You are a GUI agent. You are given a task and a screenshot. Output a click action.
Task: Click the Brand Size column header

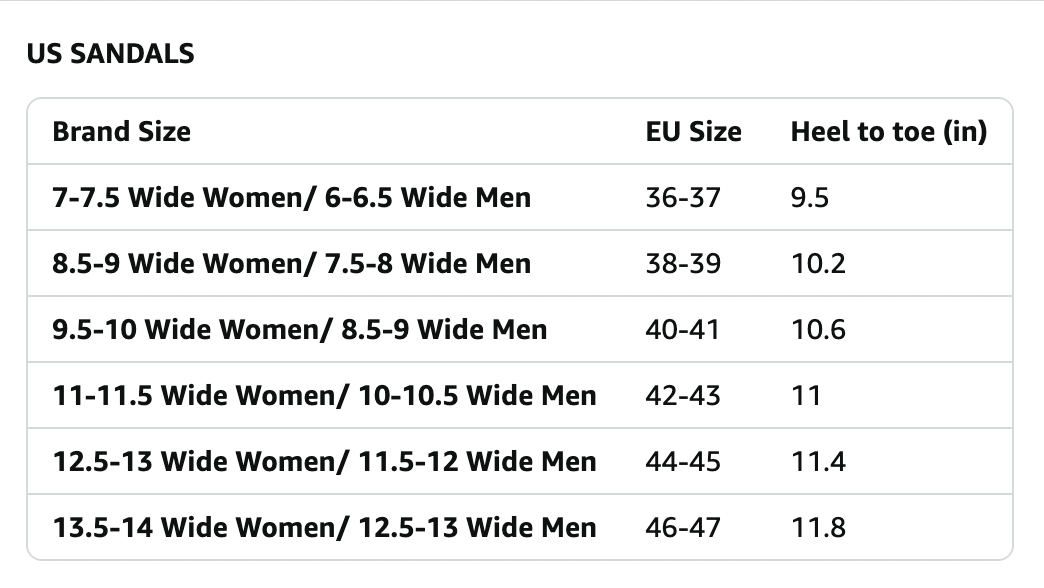121,131
